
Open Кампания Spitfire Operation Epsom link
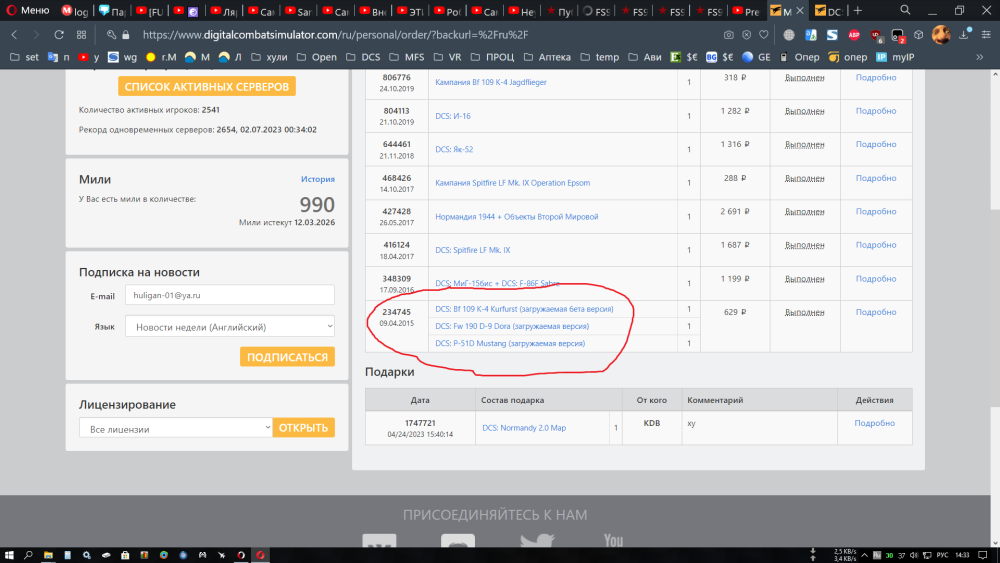pyautogui.click(x=512, y=183)
